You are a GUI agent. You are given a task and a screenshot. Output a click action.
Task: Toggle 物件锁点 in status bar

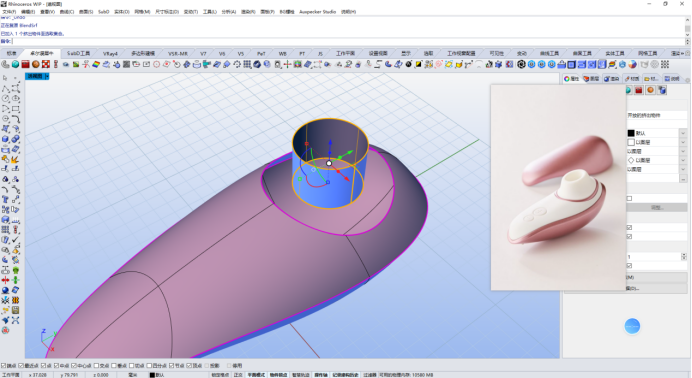point(278,375)
